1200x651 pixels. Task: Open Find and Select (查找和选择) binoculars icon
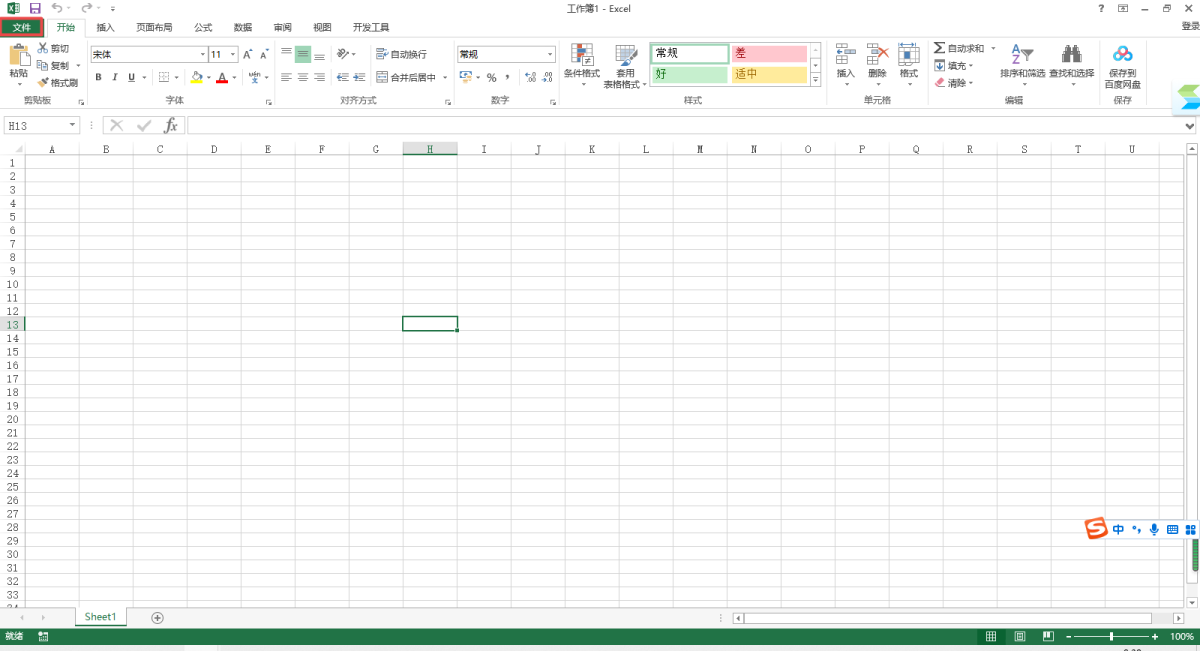coord(1071,55)
